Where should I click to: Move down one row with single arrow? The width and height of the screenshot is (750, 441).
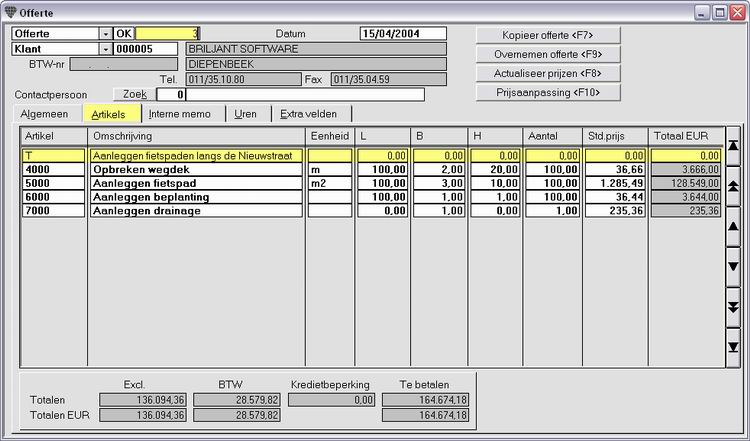click(x=733, y=266)
